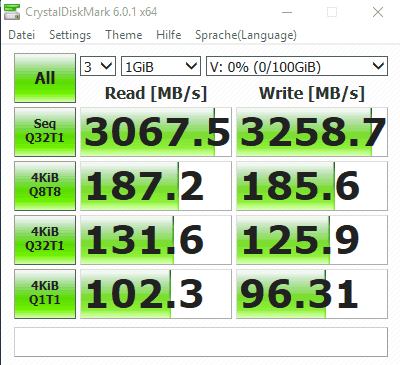
Task: Start the 4KiB Q32T1 test
Action: (45, 240)
